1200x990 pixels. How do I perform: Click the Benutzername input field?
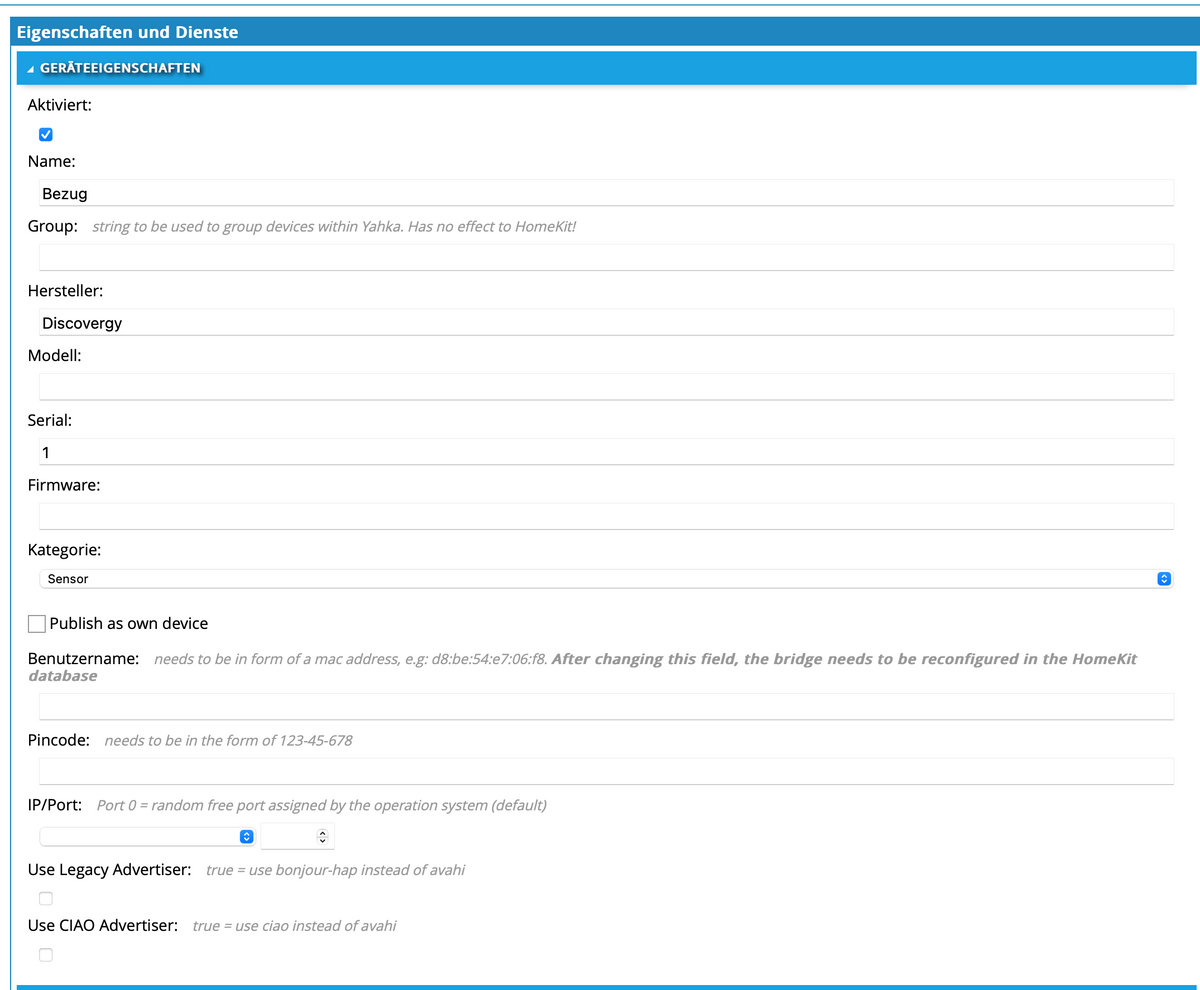[606, 707]
